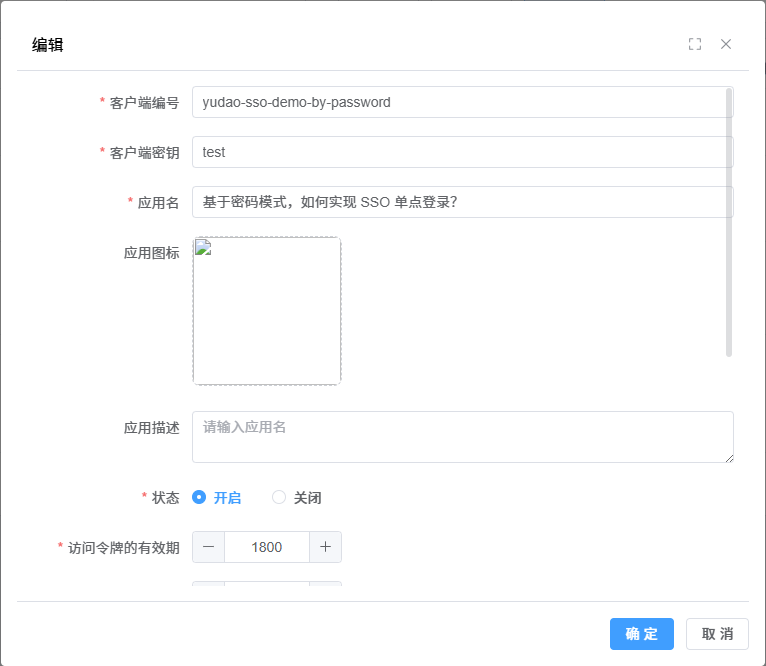Focus the 应用描述 textarea
Screen dimensions: 766x666
point(460,437)
